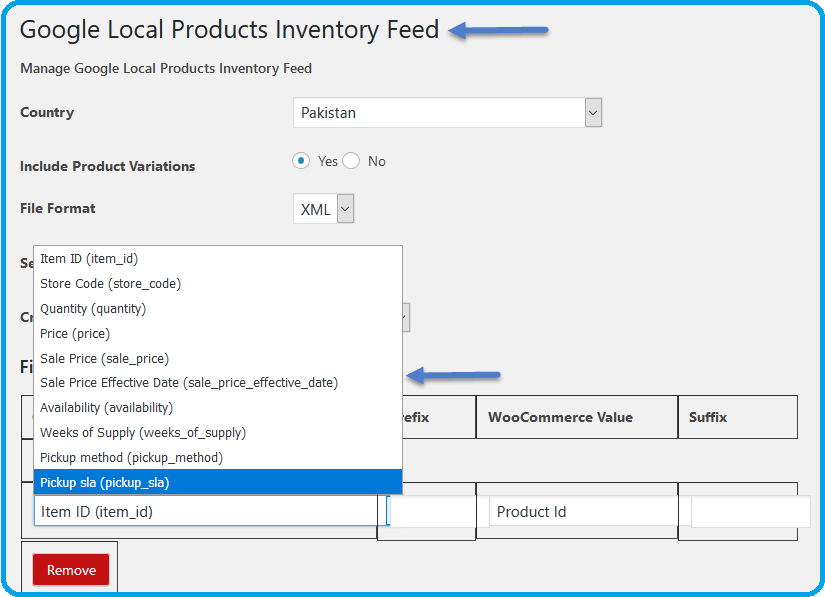Image resolution: width=825 pixels, height=597 pixels.
Task: Choose Quantity (quantity) option
Action: click(x=218, y=309)
